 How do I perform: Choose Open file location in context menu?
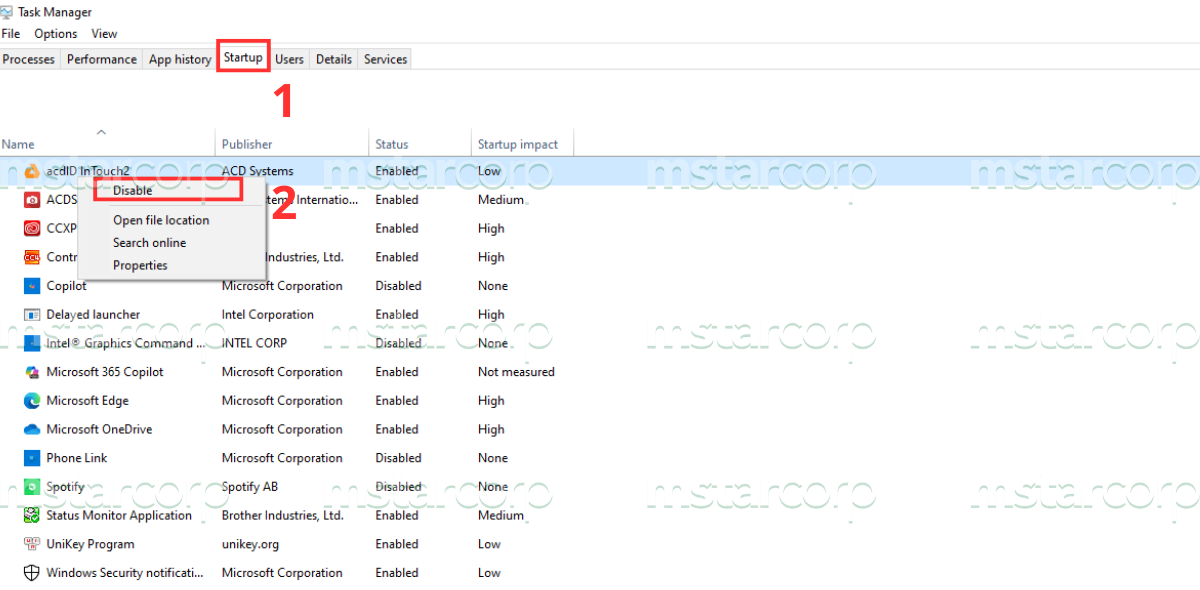coord(161,220)
